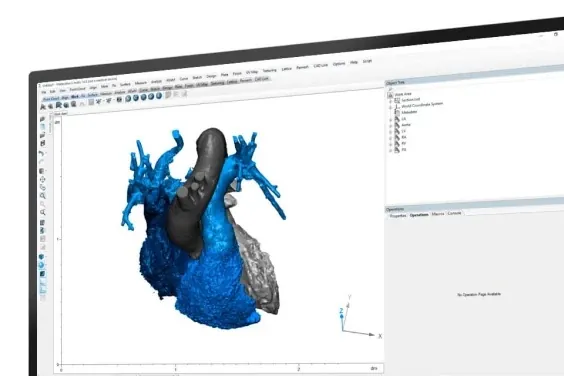Click the part icon next to RV

[397, 144]
